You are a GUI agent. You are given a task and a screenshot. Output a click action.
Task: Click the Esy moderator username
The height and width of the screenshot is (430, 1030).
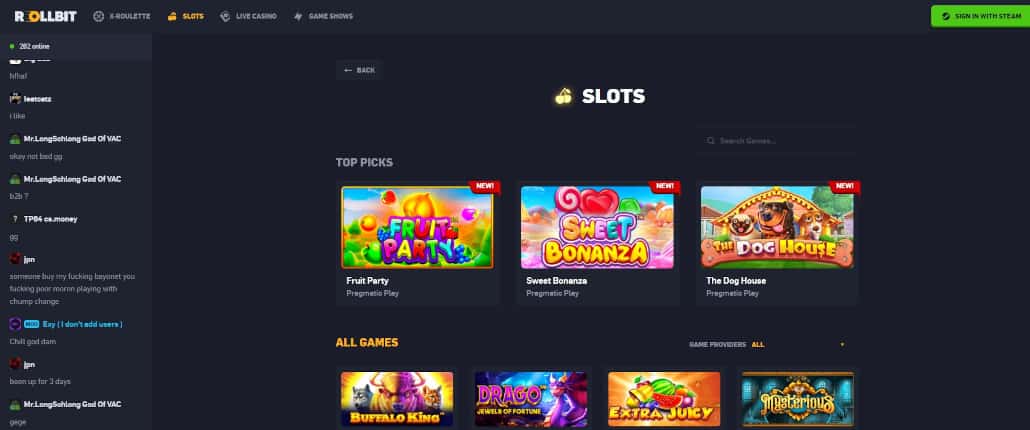tap(83, 324)
